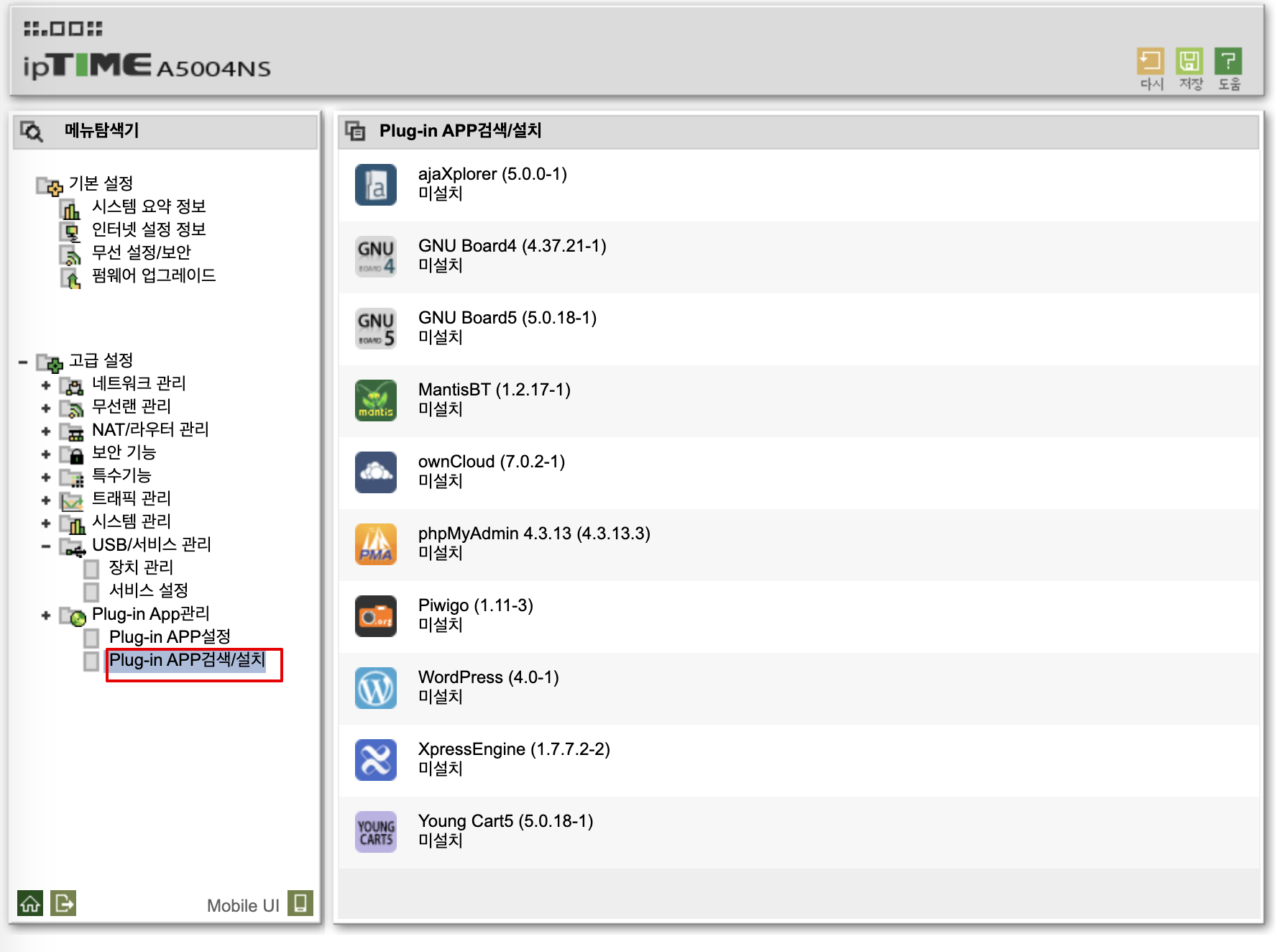Select the WordPress app icon
Viewport: 1288px width, 952px height.
(x=376, y=688)
